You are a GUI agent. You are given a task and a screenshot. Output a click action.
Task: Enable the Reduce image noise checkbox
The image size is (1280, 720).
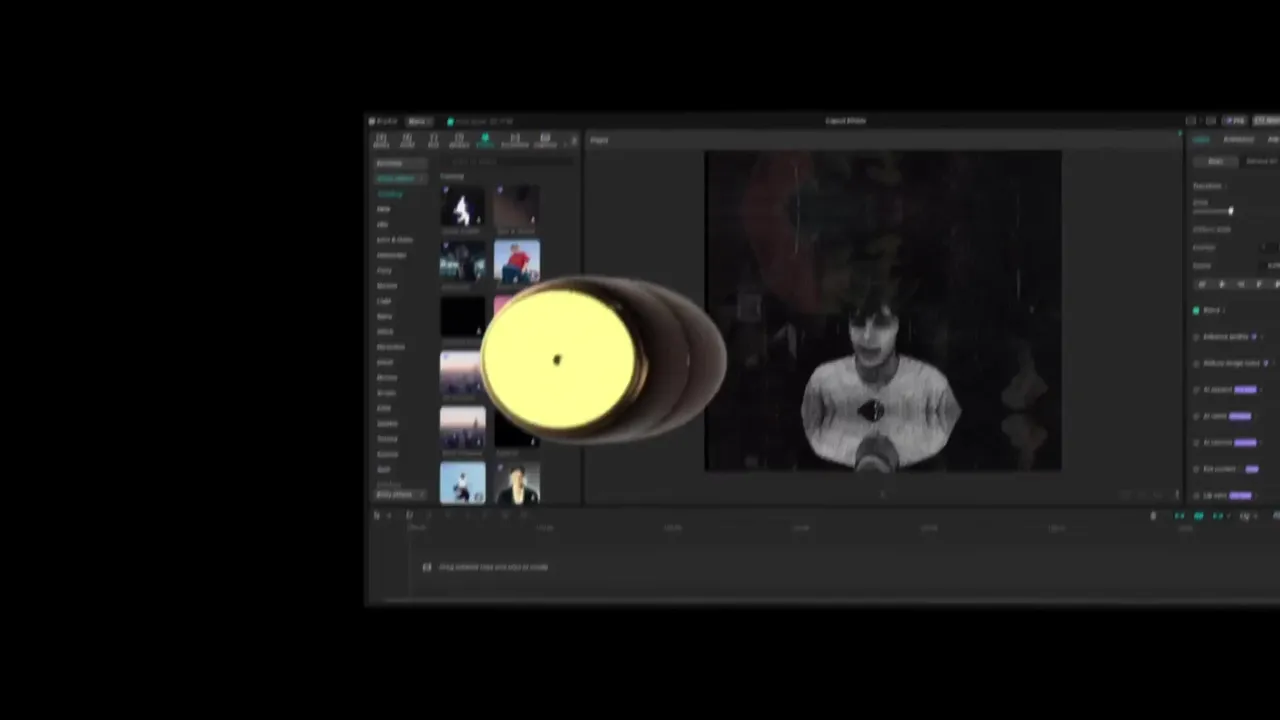[1197, 363]
